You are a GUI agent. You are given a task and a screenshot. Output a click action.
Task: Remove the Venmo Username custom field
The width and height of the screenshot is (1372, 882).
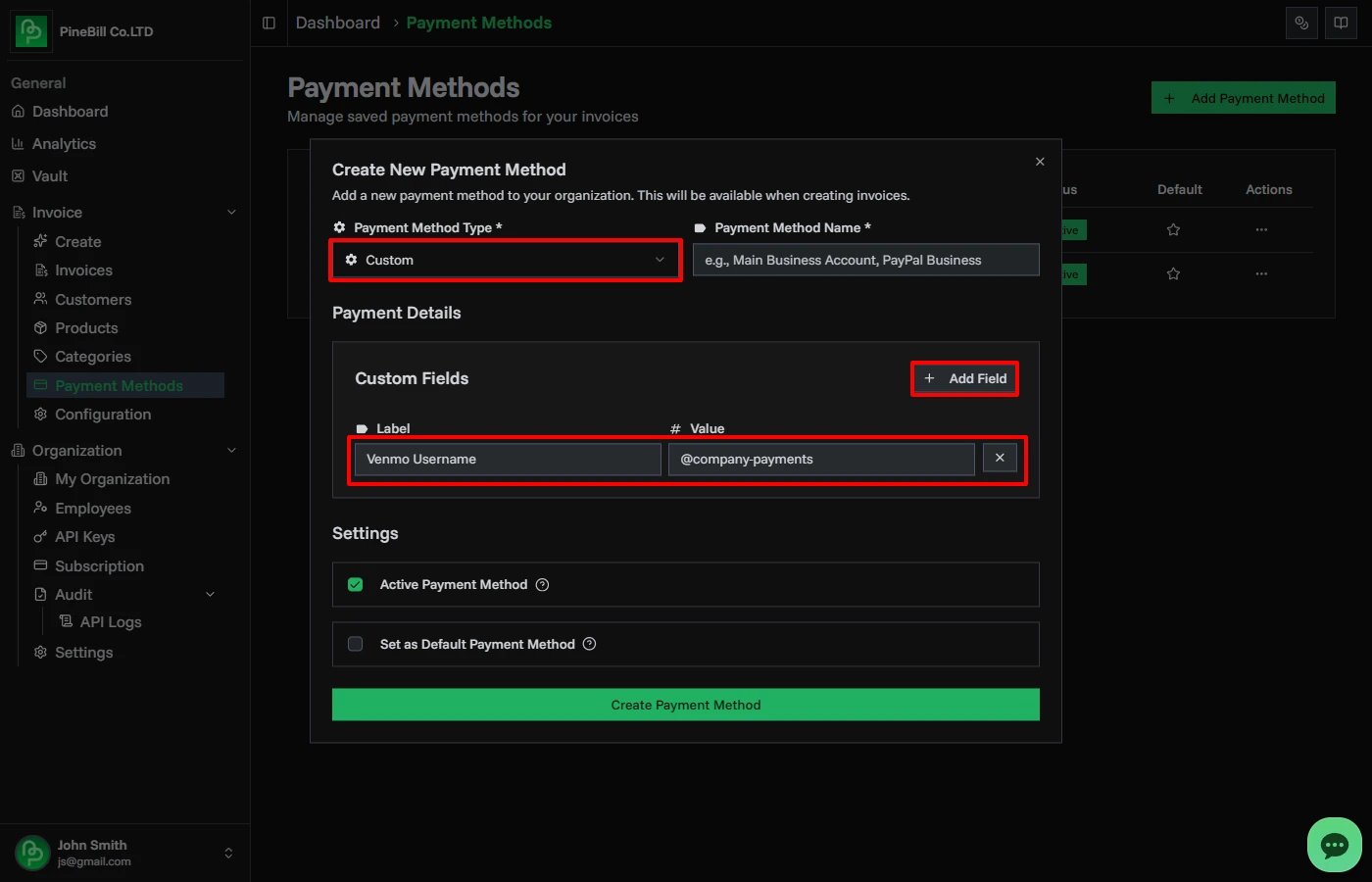click(x=1000, y=458)
